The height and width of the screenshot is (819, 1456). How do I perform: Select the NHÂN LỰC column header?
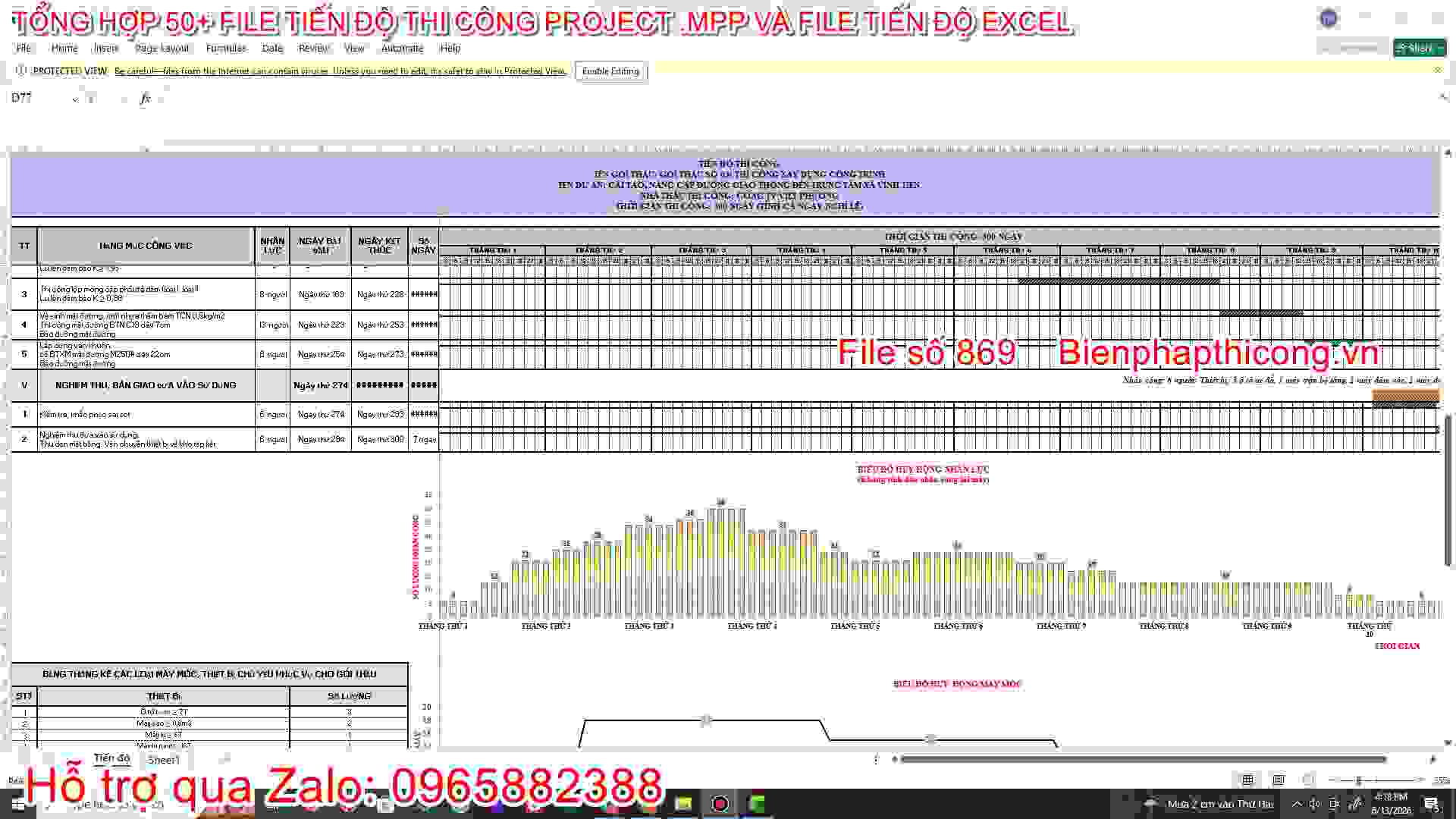[272, 246]
